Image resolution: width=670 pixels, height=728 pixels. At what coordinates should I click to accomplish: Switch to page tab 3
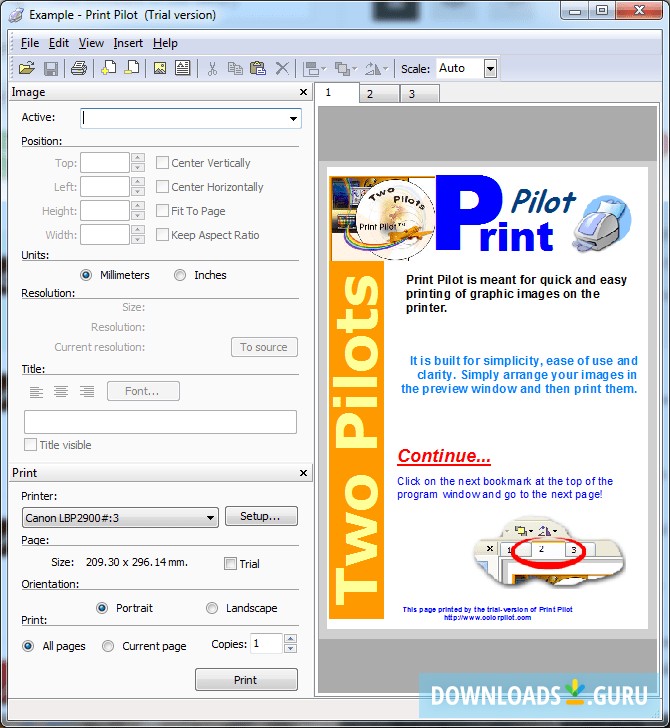(x=419, y=94)
